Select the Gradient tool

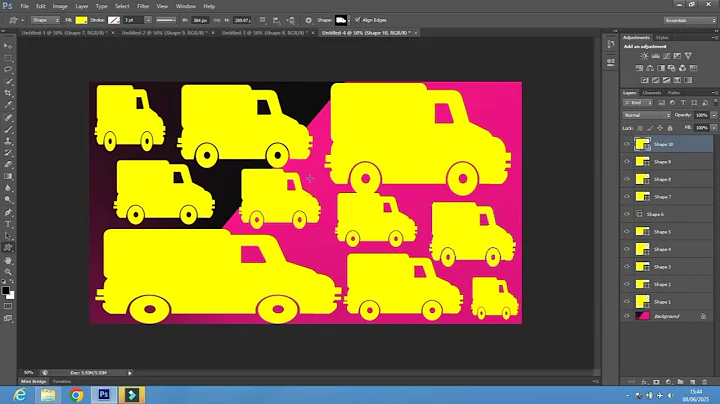click(8, 176)
